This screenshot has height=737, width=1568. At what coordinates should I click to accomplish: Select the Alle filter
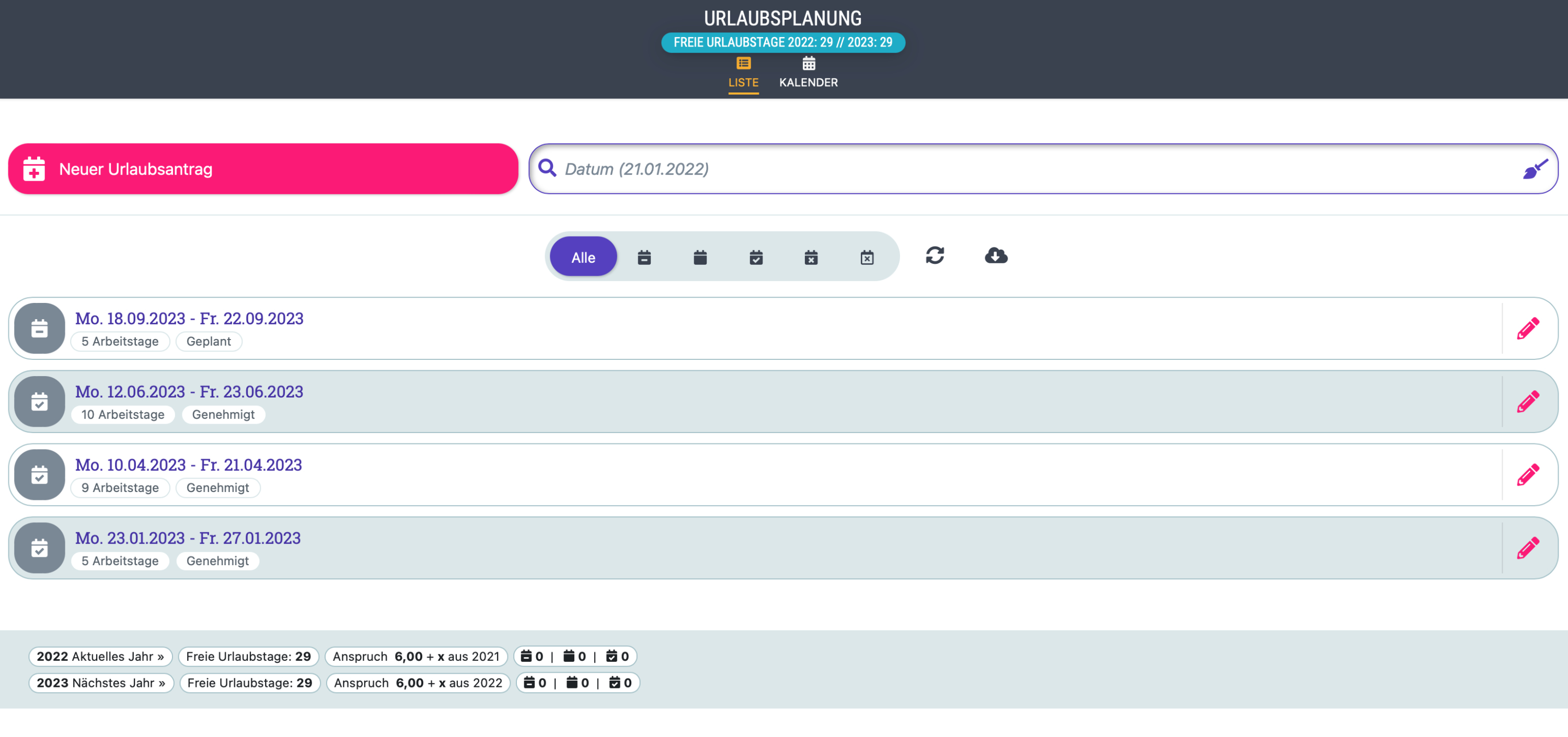pyautogui.click(x=583, y=256)
